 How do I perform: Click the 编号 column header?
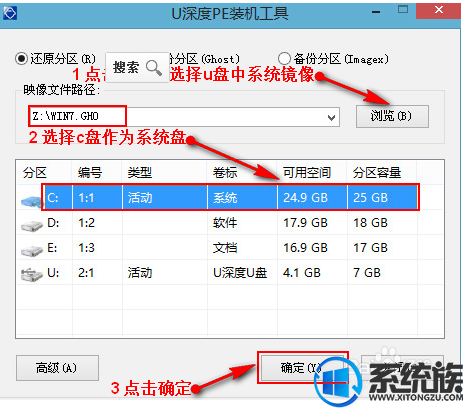pos(97,173)
